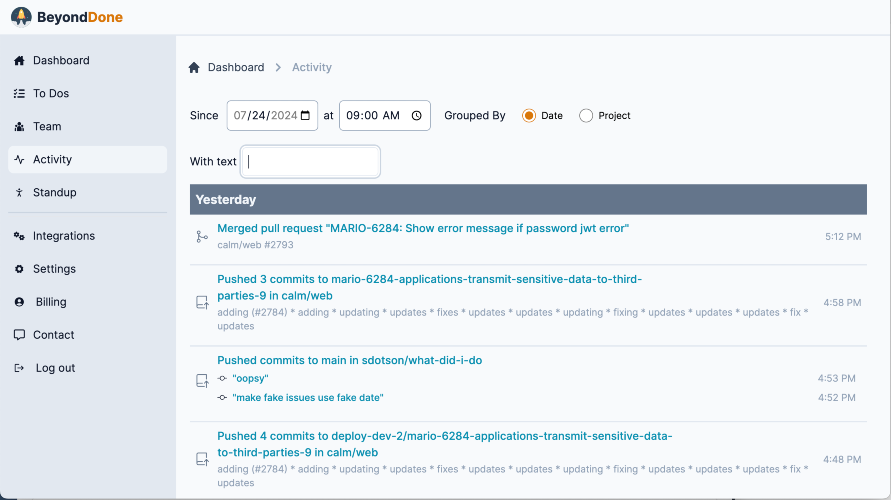Viewport: 891px width, 500px height.
Task: Click push icon beside 'Pushed 3 commits' entry
Action: (202, 303)
